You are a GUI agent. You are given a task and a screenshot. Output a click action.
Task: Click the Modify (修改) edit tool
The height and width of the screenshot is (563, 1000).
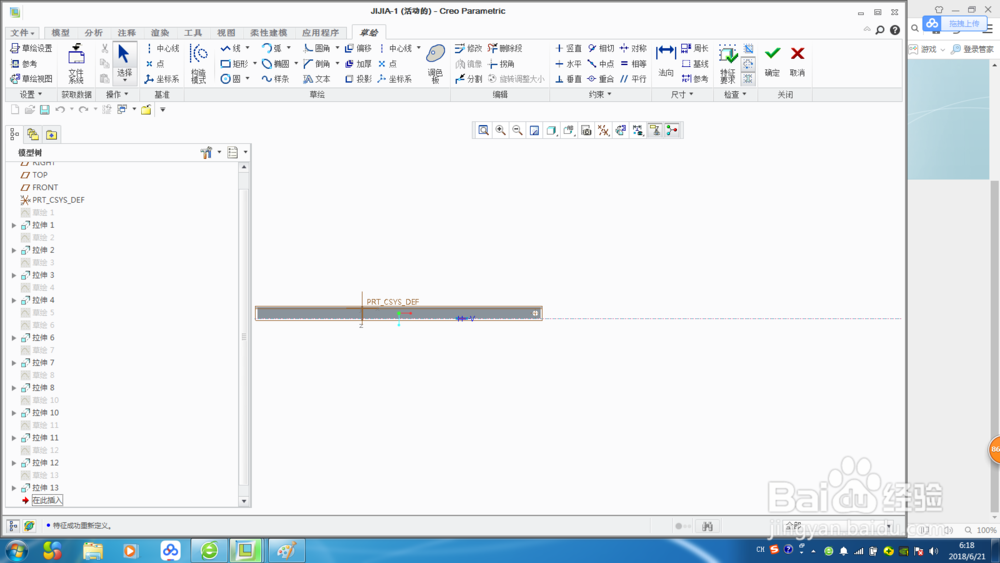click(469, 48)
